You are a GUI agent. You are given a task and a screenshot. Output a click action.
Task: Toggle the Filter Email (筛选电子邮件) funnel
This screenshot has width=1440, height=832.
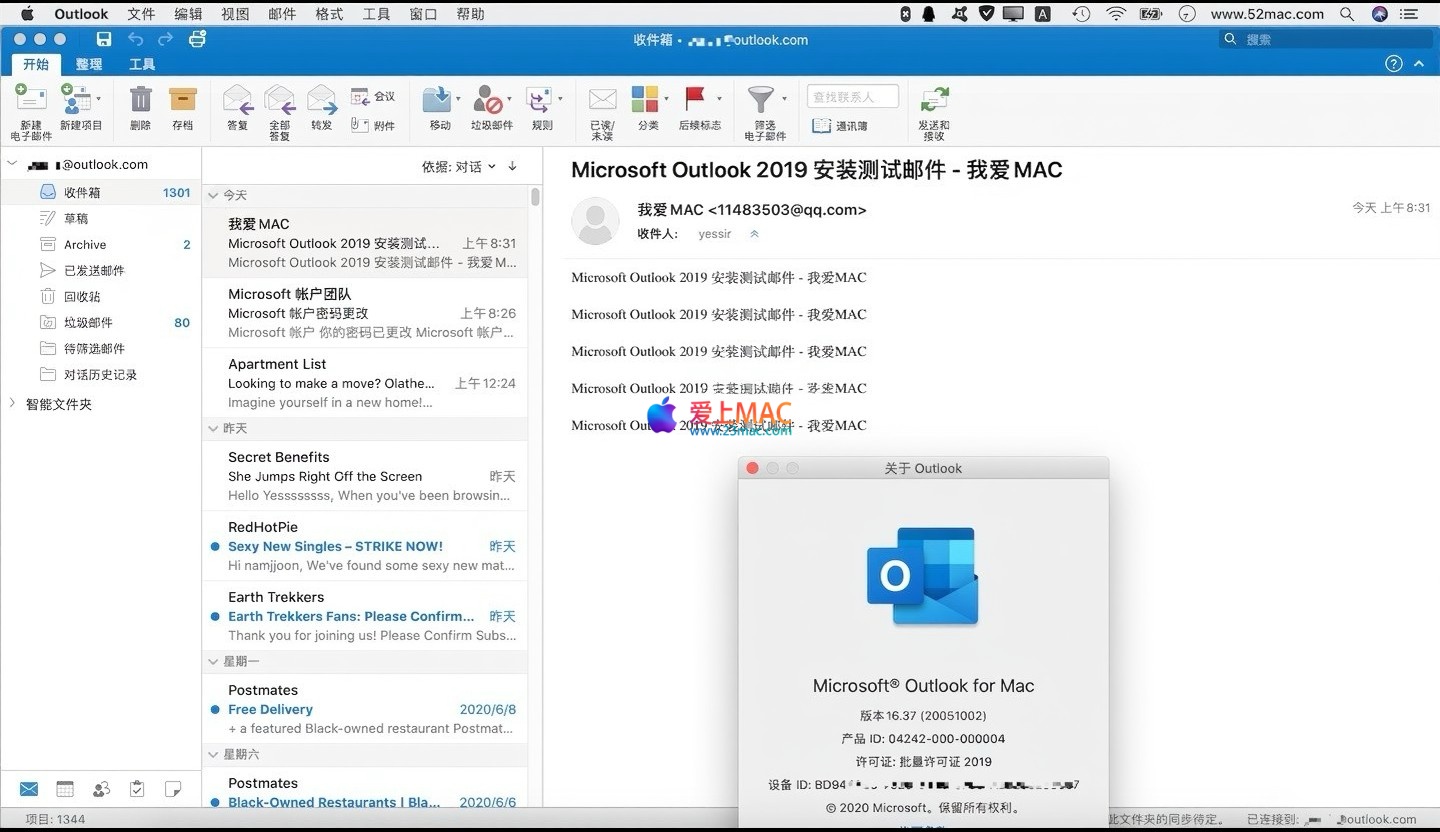coord(761,101)
